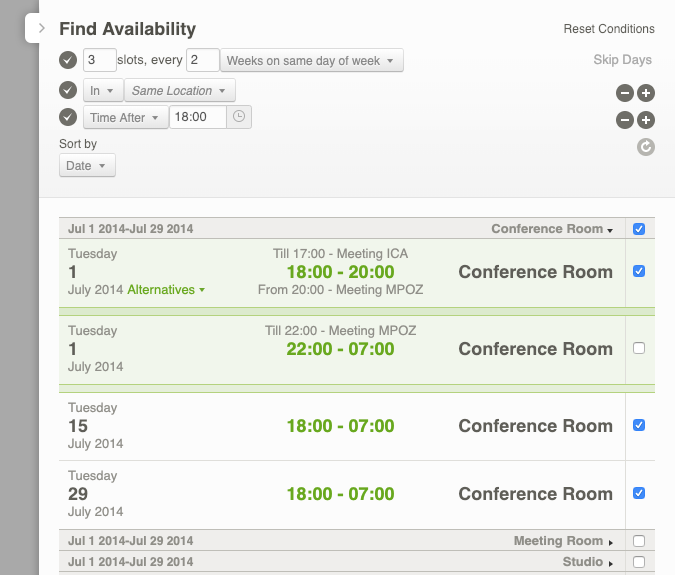Image resolution: width=675 pixels, height=575 pixels.
Task: Click Reset Conditions link
Action: (x=608, y=29)
